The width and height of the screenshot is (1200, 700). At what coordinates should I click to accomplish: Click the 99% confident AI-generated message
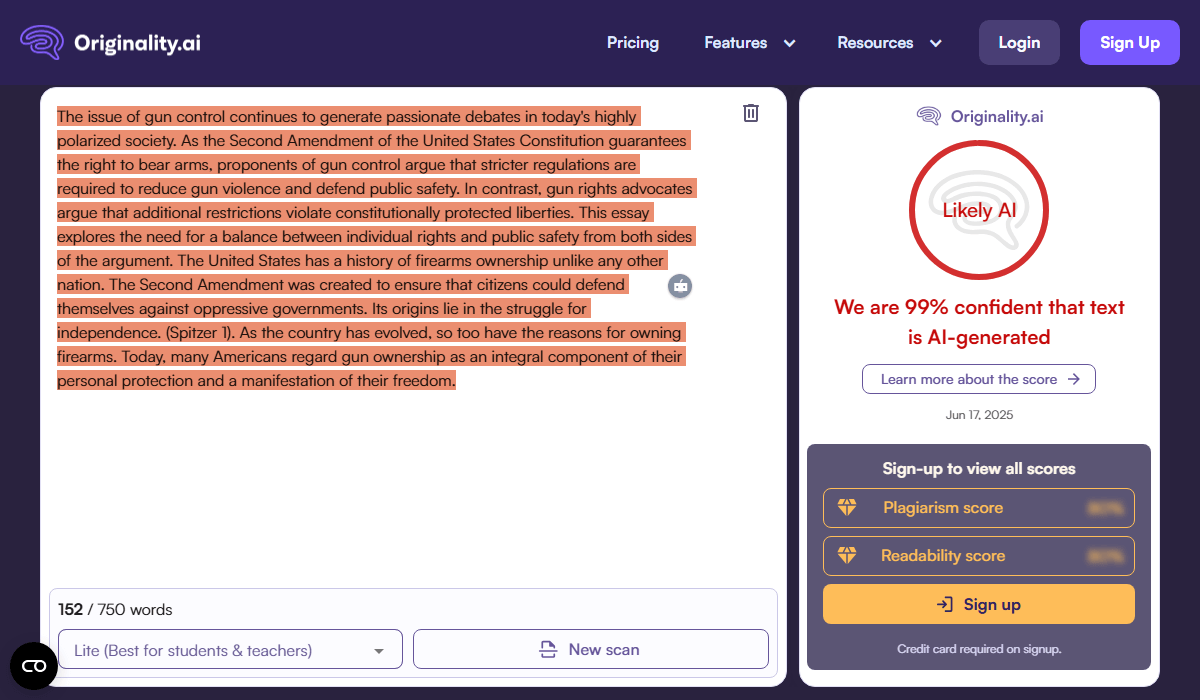click(979, 322)
